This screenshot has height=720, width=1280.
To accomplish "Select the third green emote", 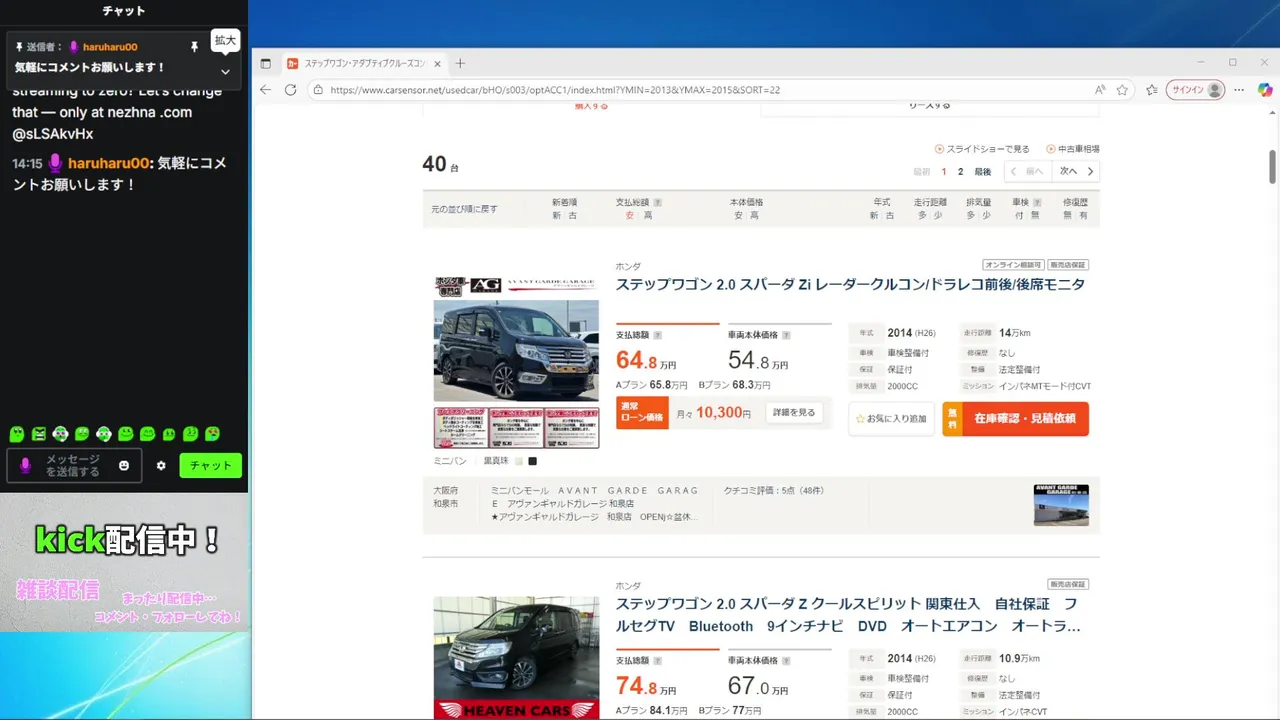I will coord(60,434).
